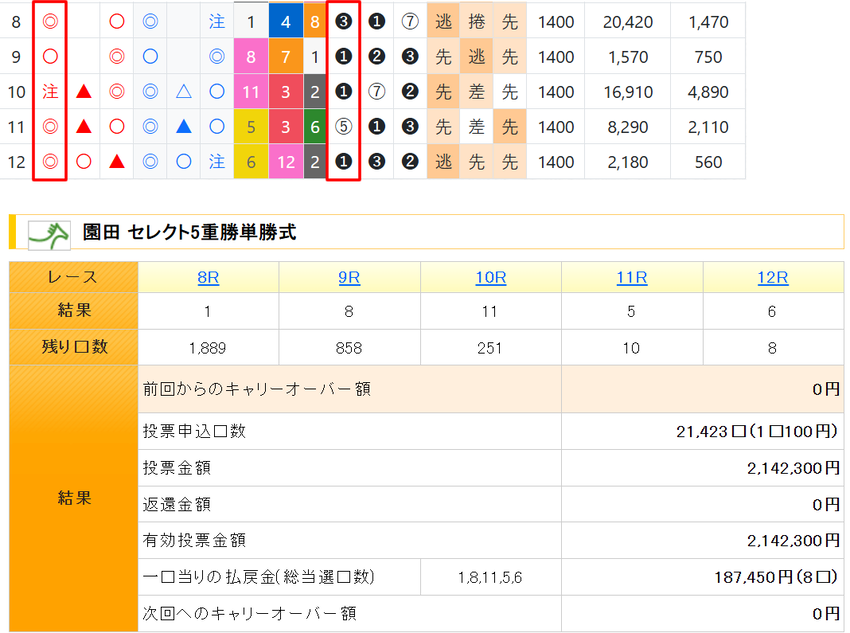Click the value 4,890 in row 10
The height and width of the screenshot is (633, 850).
point(708,92)
